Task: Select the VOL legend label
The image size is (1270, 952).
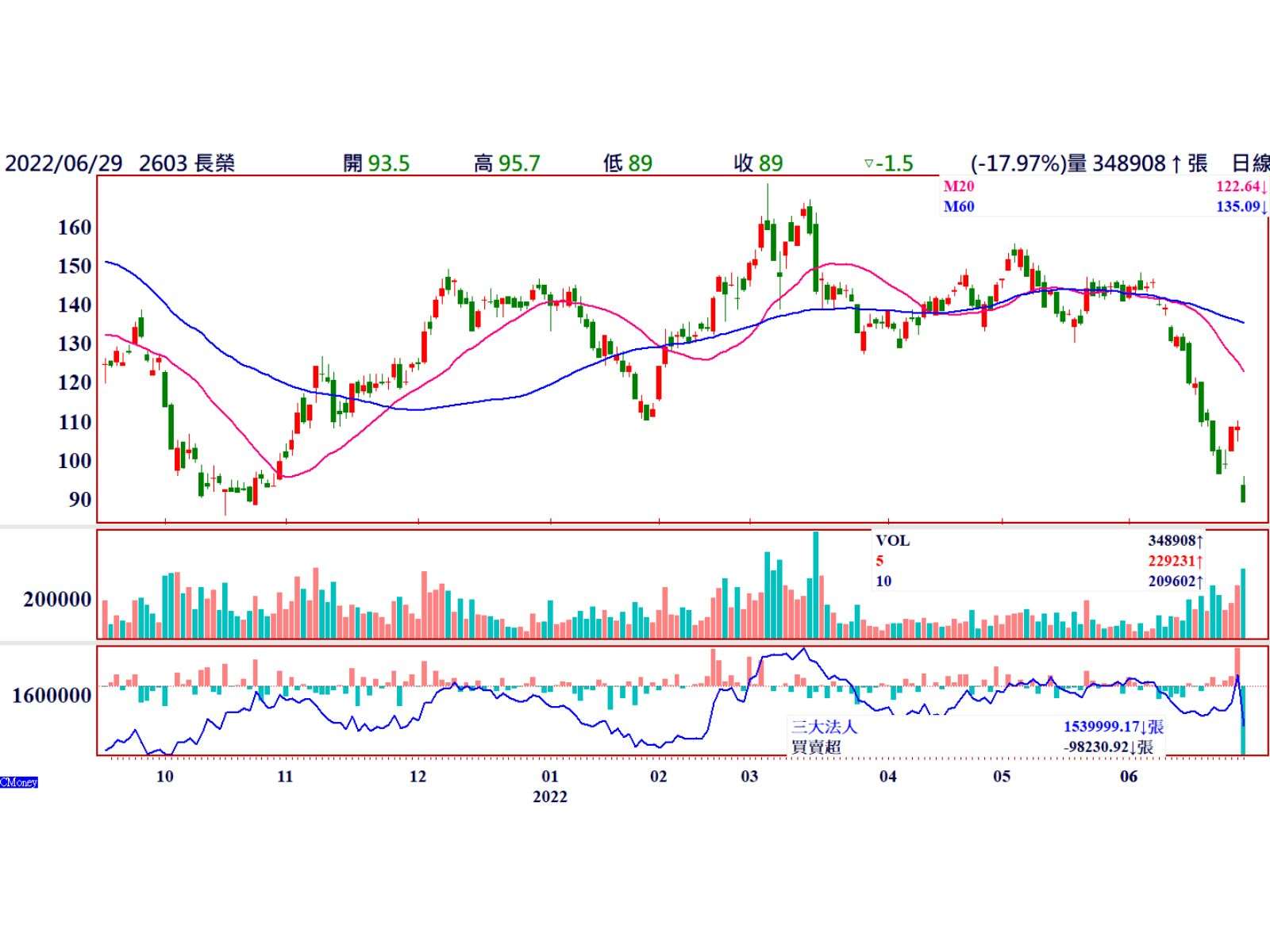Action: click(x=892, y=541)
